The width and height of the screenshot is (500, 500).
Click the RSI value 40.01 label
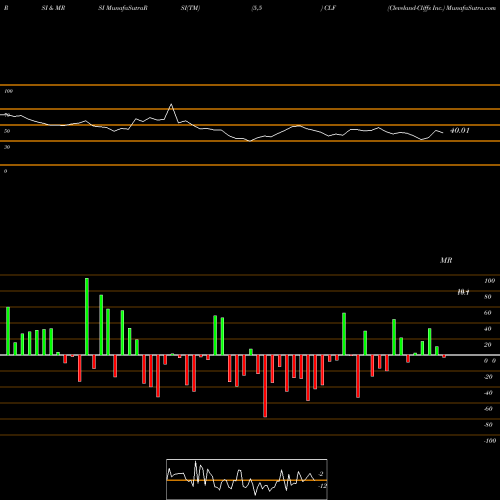click(460, 130)
